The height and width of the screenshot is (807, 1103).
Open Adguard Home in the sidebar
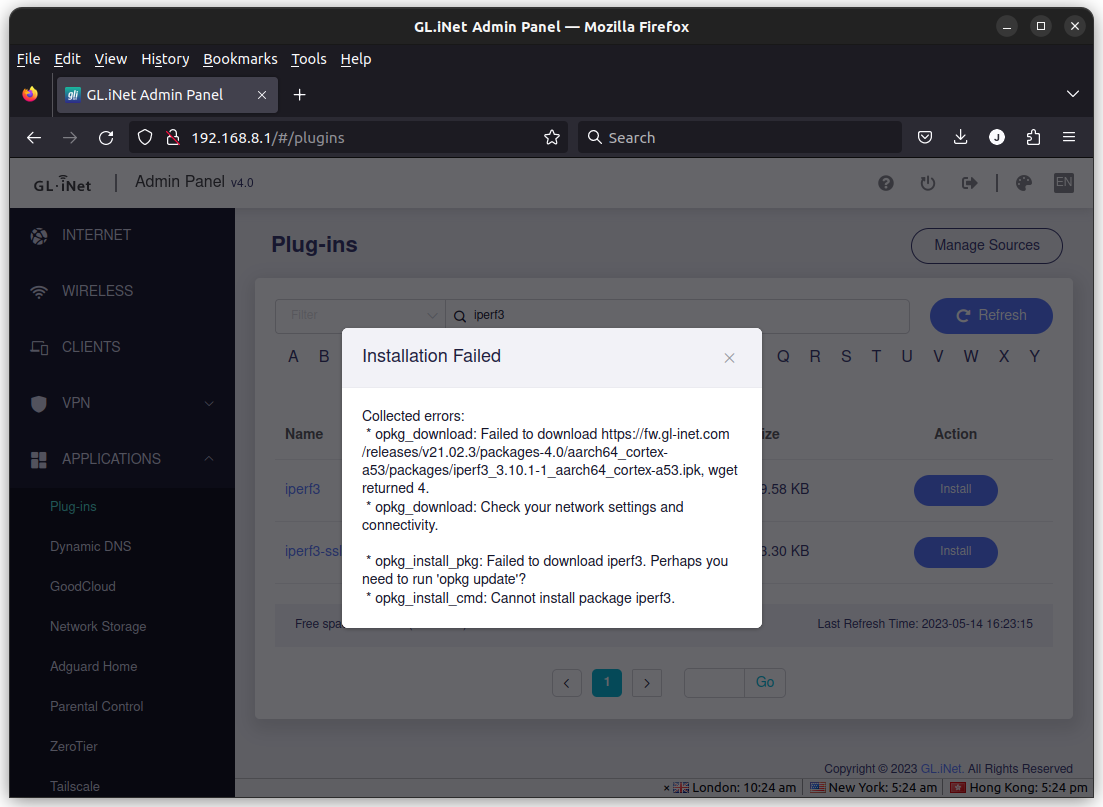(94, 667)
